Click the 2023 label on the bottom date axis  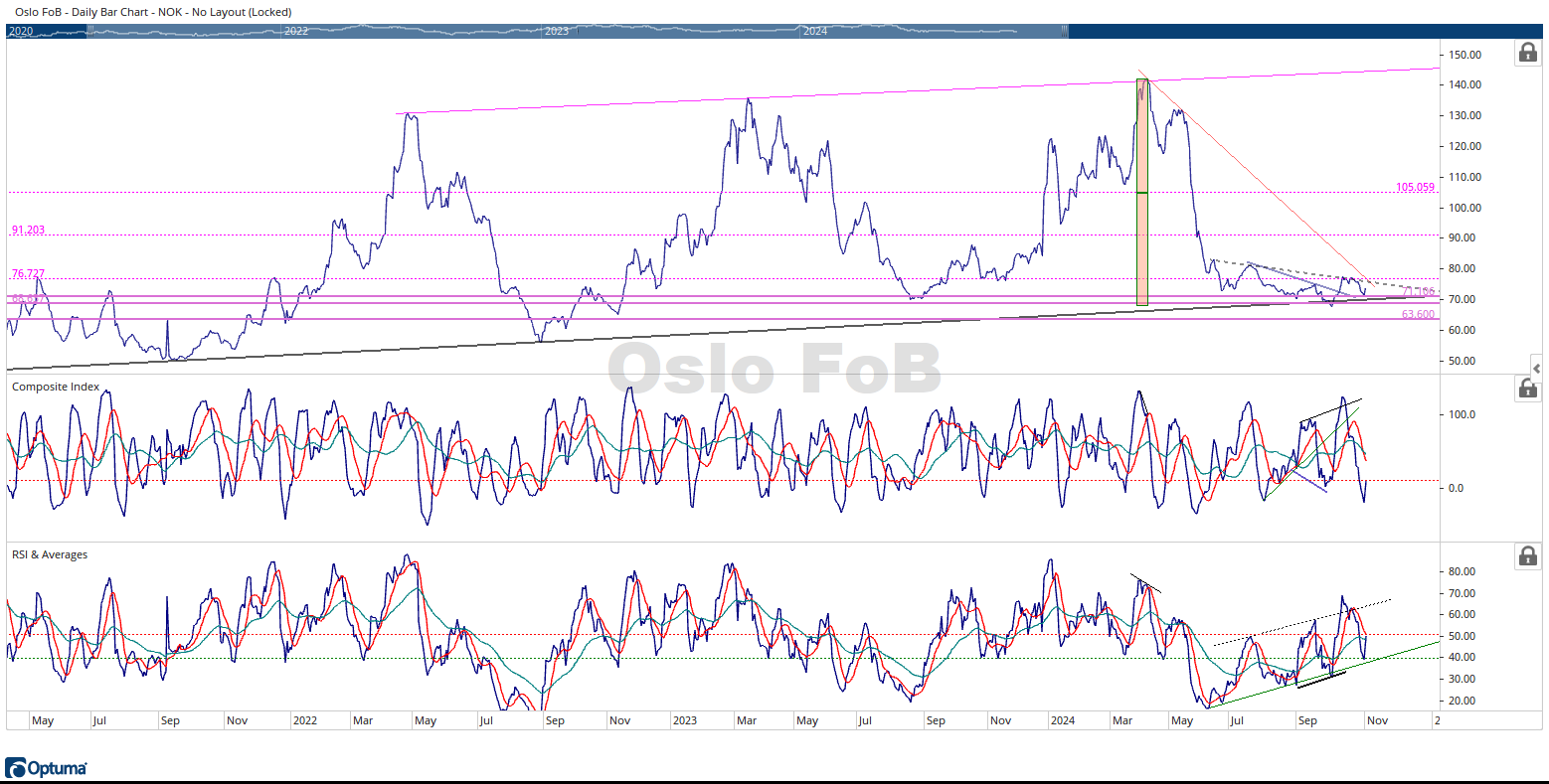pyautogui.click(x=684, y=720)
